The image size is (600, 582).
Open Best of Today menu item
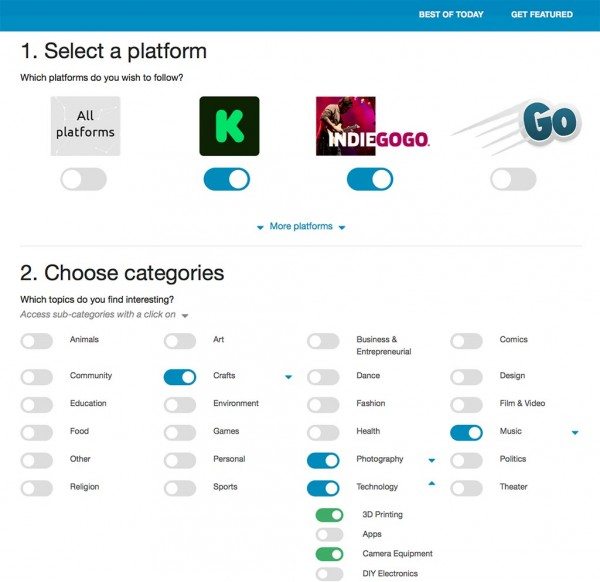(x=451, y=15)
